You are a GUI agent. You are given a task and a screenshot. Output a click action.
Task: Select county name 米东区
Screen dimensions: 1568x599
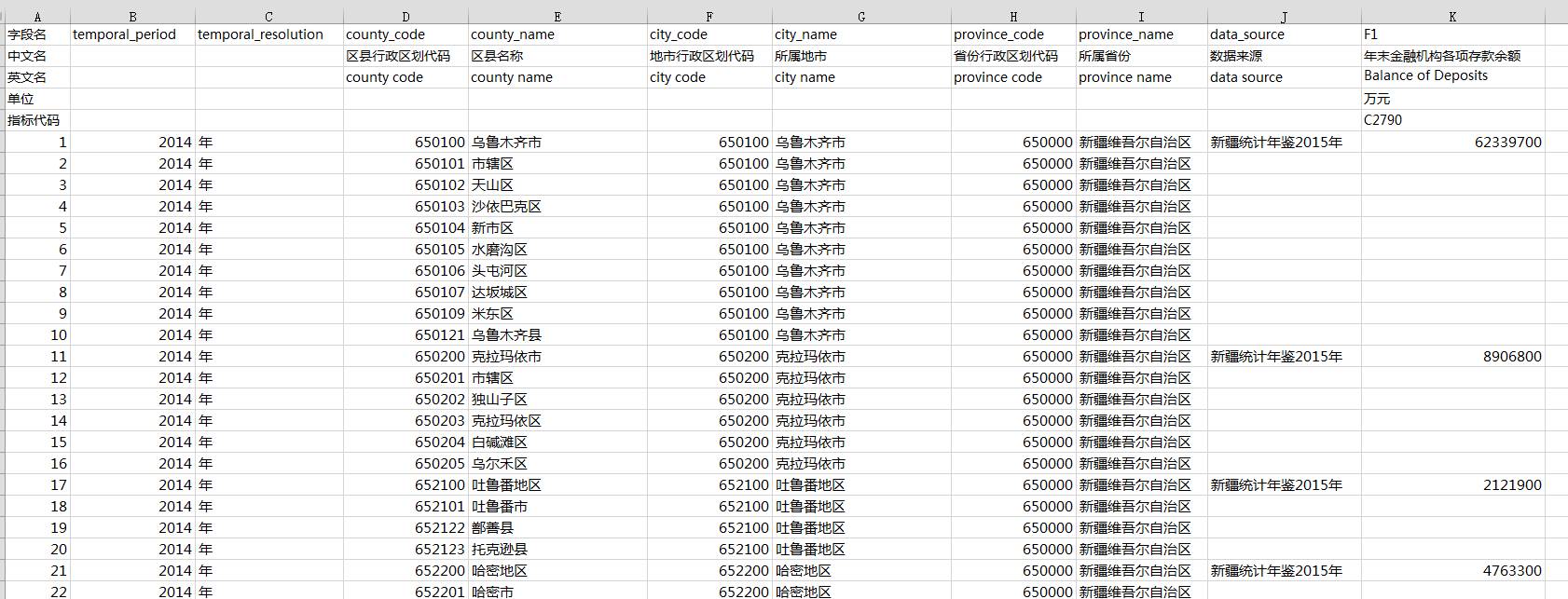pos(557,314)
